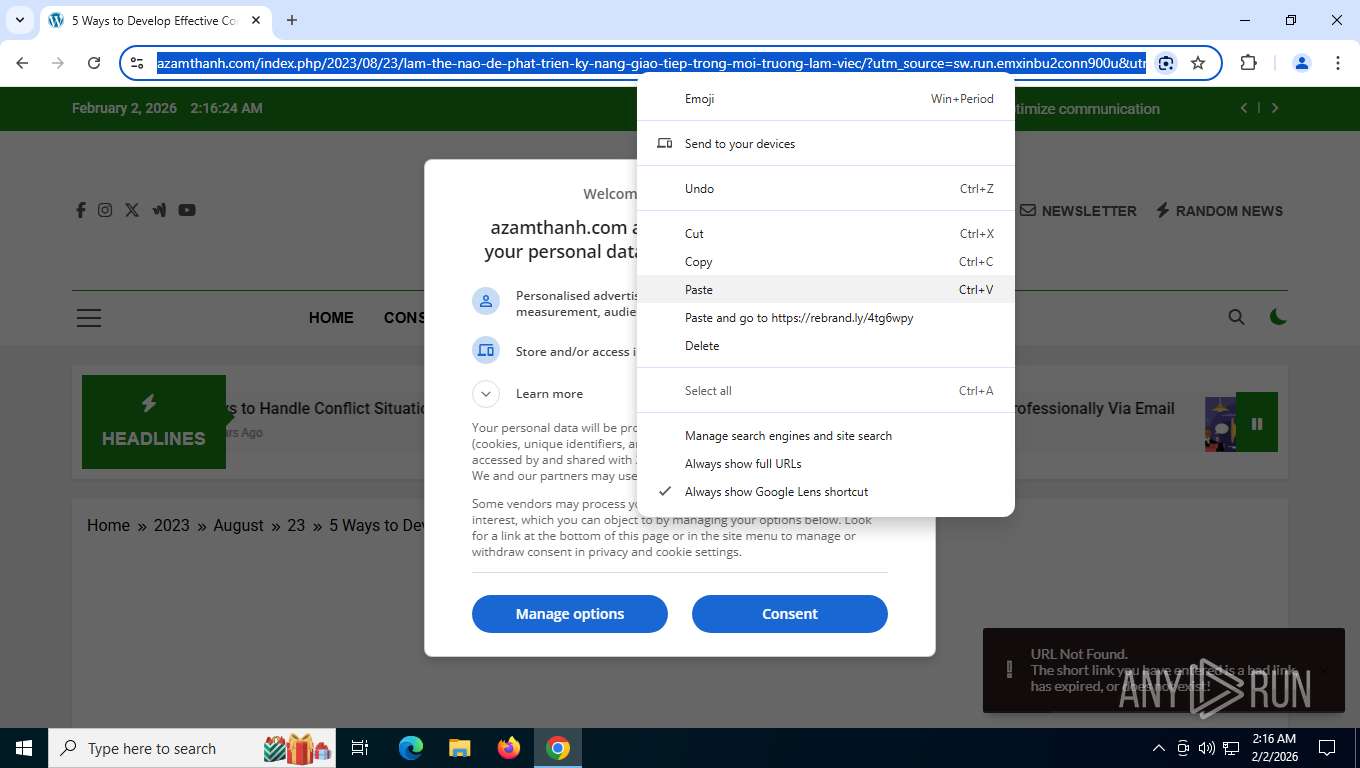
Task: Open Manage search engines and site search
Action: (x=826, y=436)
